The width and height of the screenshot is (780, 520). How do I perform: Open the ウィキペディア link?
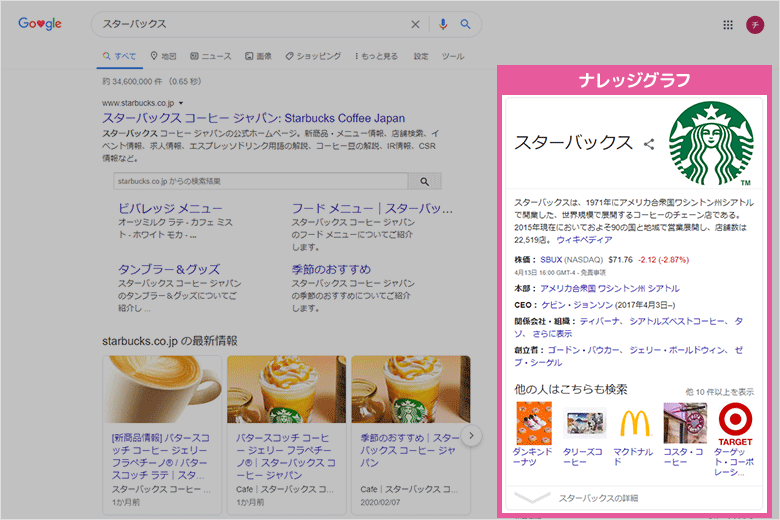[584, 239]
